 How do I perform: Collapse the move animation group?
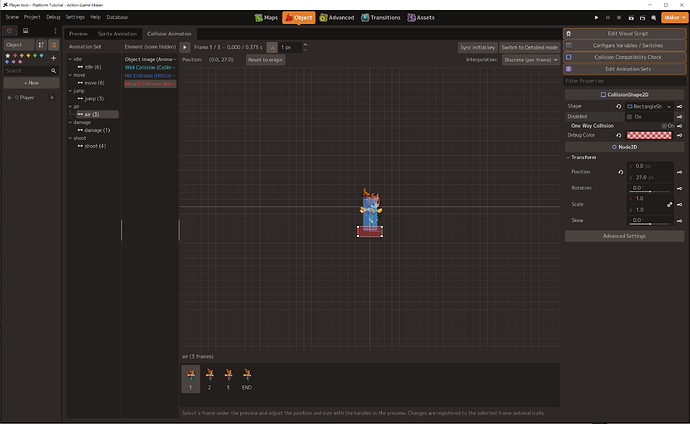(x=70, y=75)
